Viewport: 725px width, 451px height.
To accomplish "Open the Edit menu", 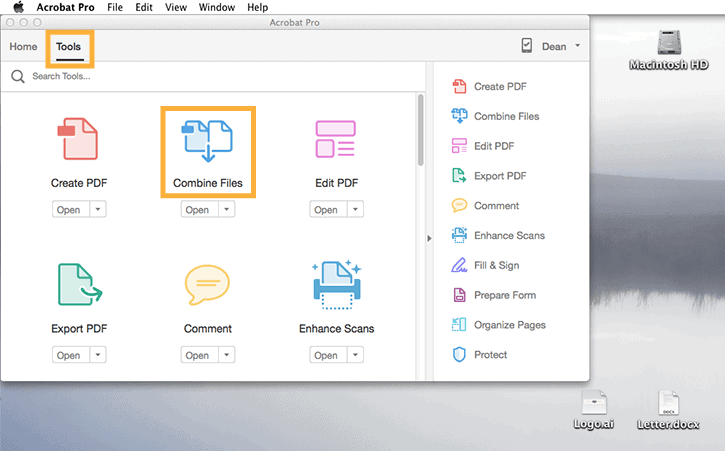I will 144,7.
